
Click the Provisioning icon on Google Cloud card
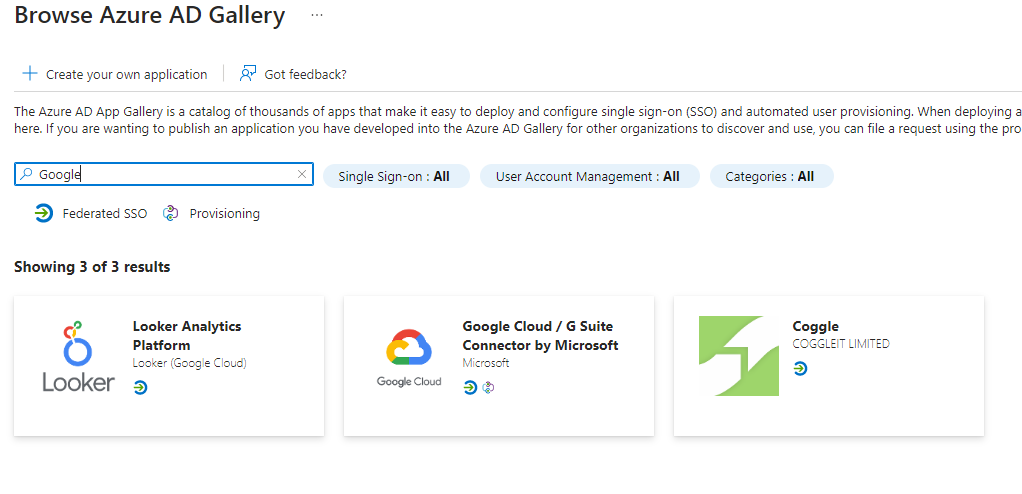click(x=488, y=388)
